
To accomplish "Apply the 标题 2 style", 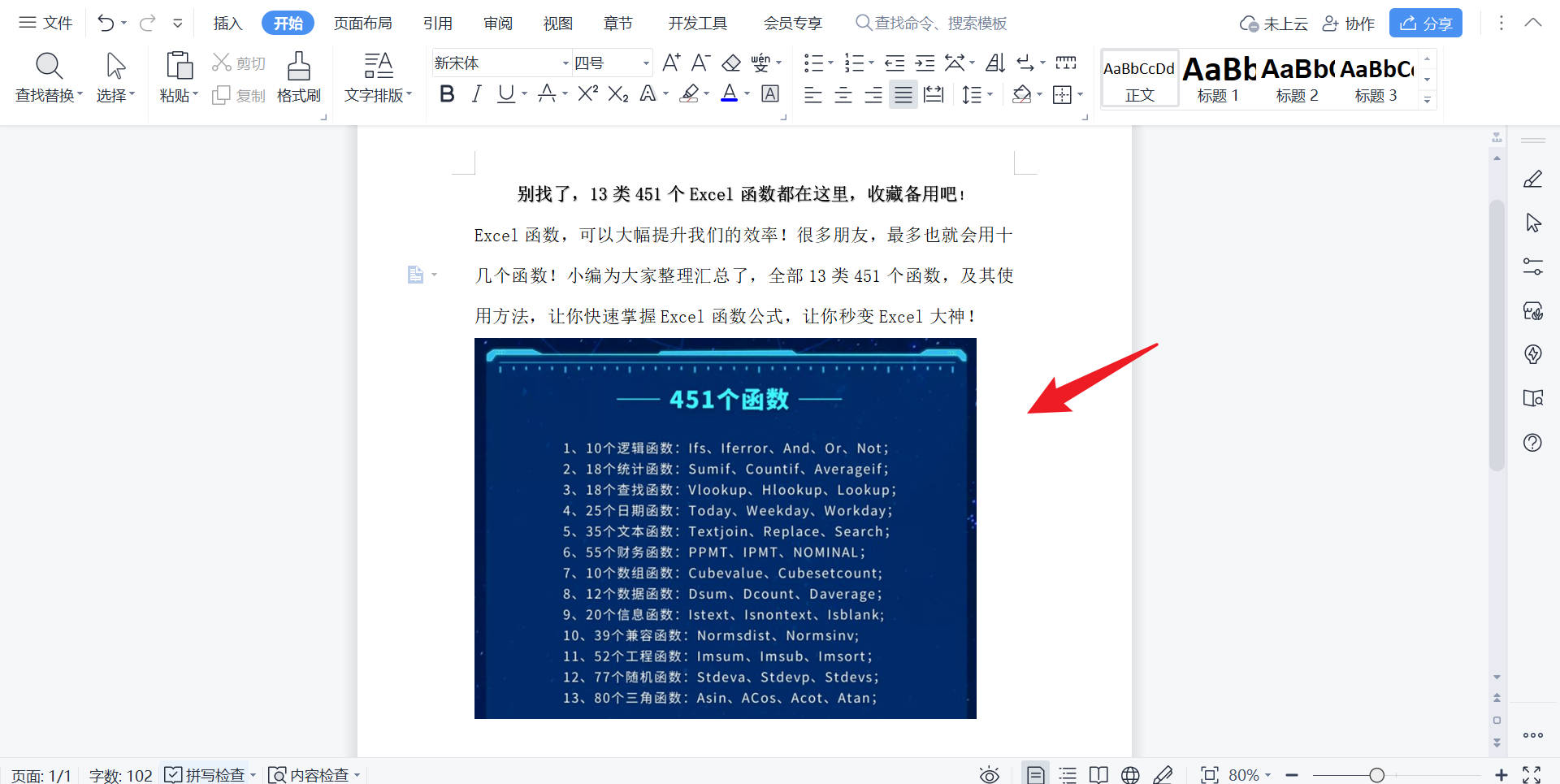I will (1297, 79).
